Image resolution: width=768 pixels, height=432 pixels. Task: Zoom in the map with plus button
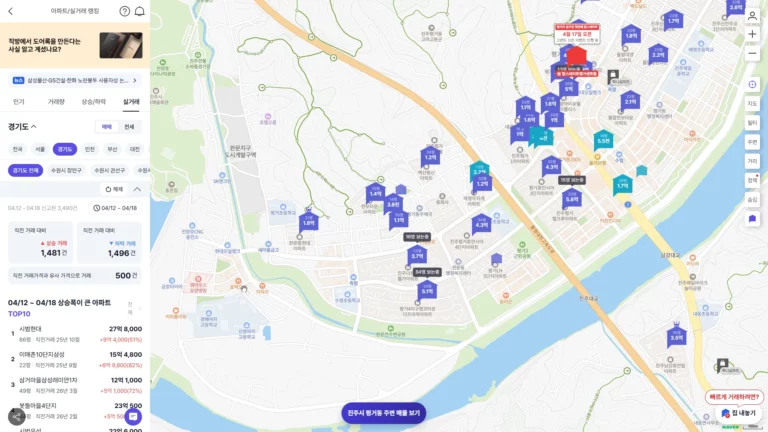pyautogui.click(x=752, y=34)
